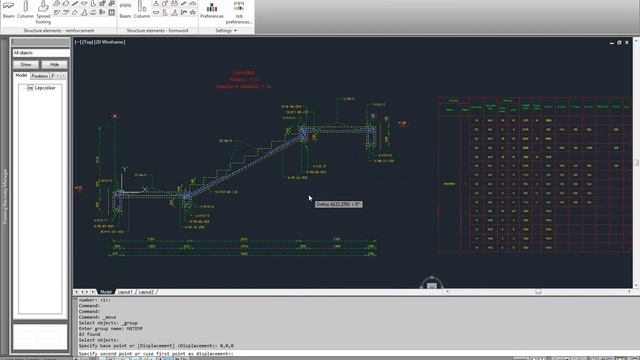Open the Drawing Recovery Manager side tab
The width and height of the screenshot is (640, 360).
(x=5, y=196)
